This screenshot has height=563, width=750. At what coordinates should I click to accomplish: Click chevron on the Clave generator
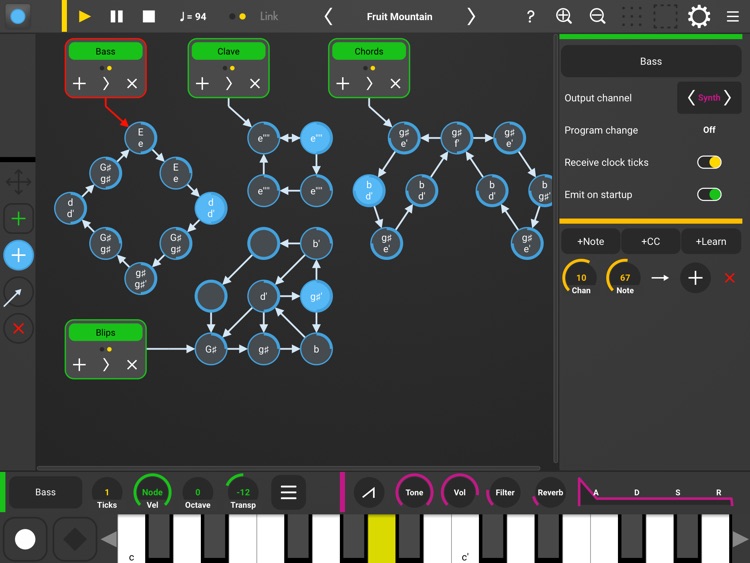(x=229, y=84)
